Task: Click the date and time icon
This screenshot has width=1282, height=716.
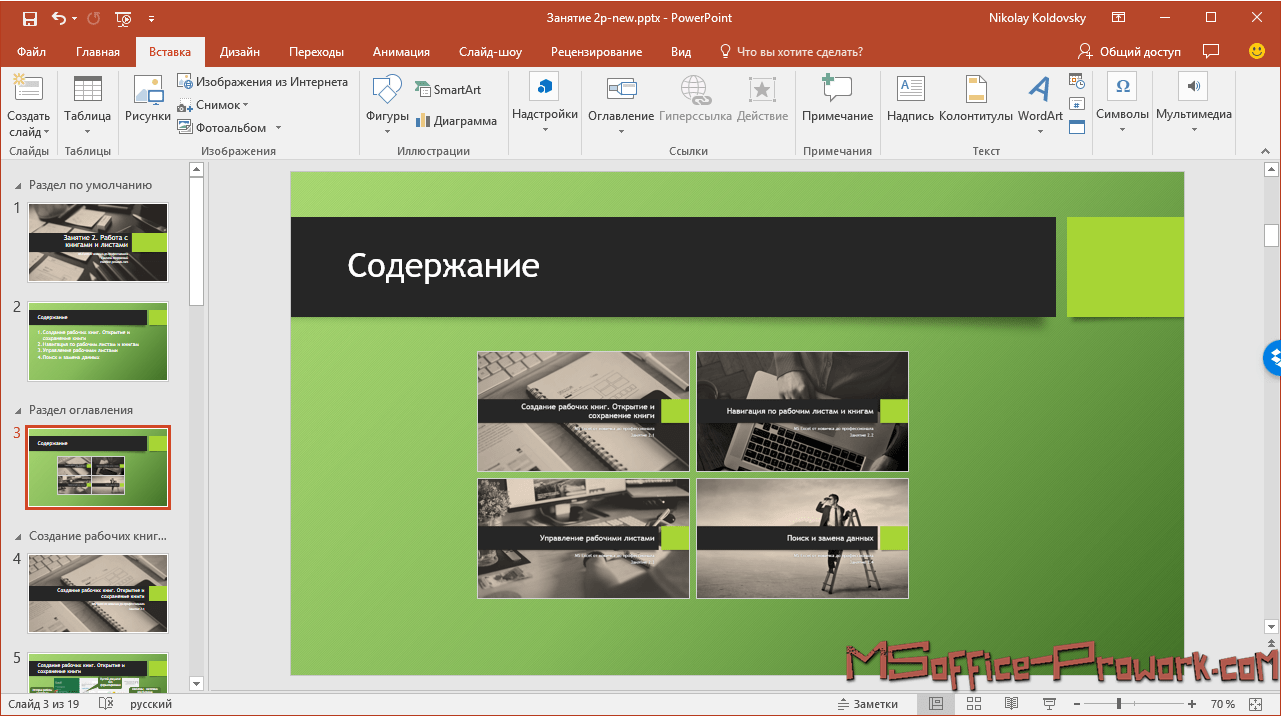Action: pos(1077,81)
